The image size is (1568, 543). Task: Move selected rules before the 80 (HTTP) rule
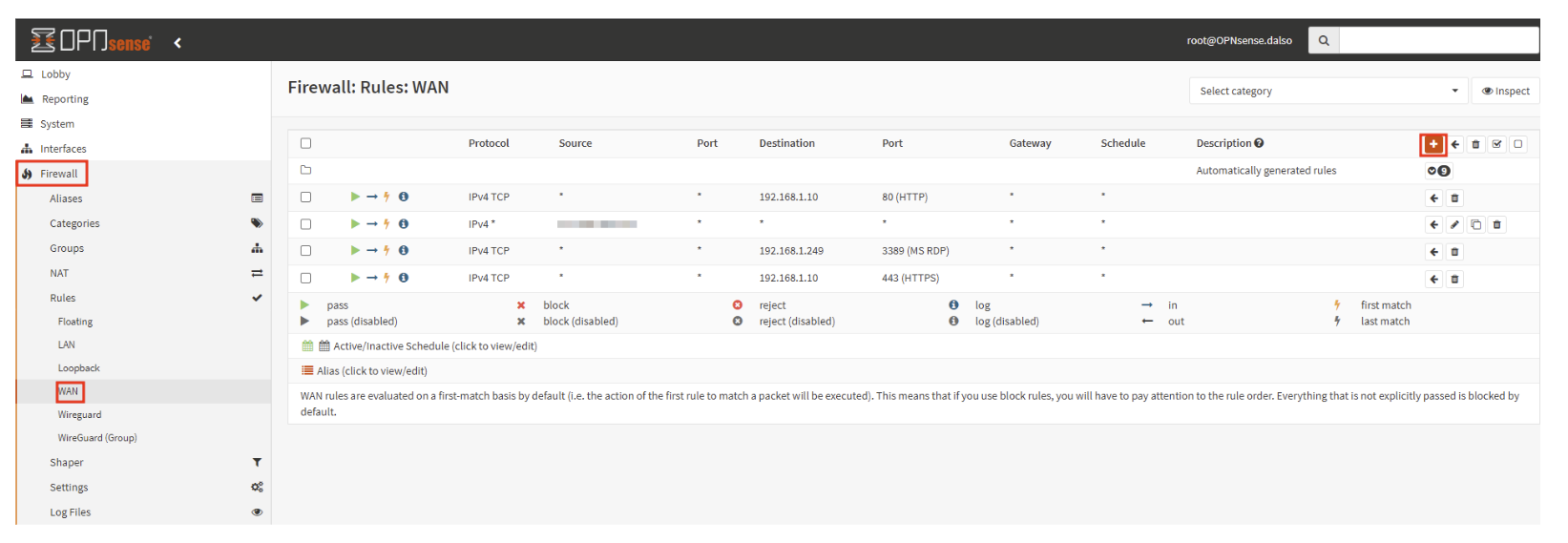(x=1433, y=198)
